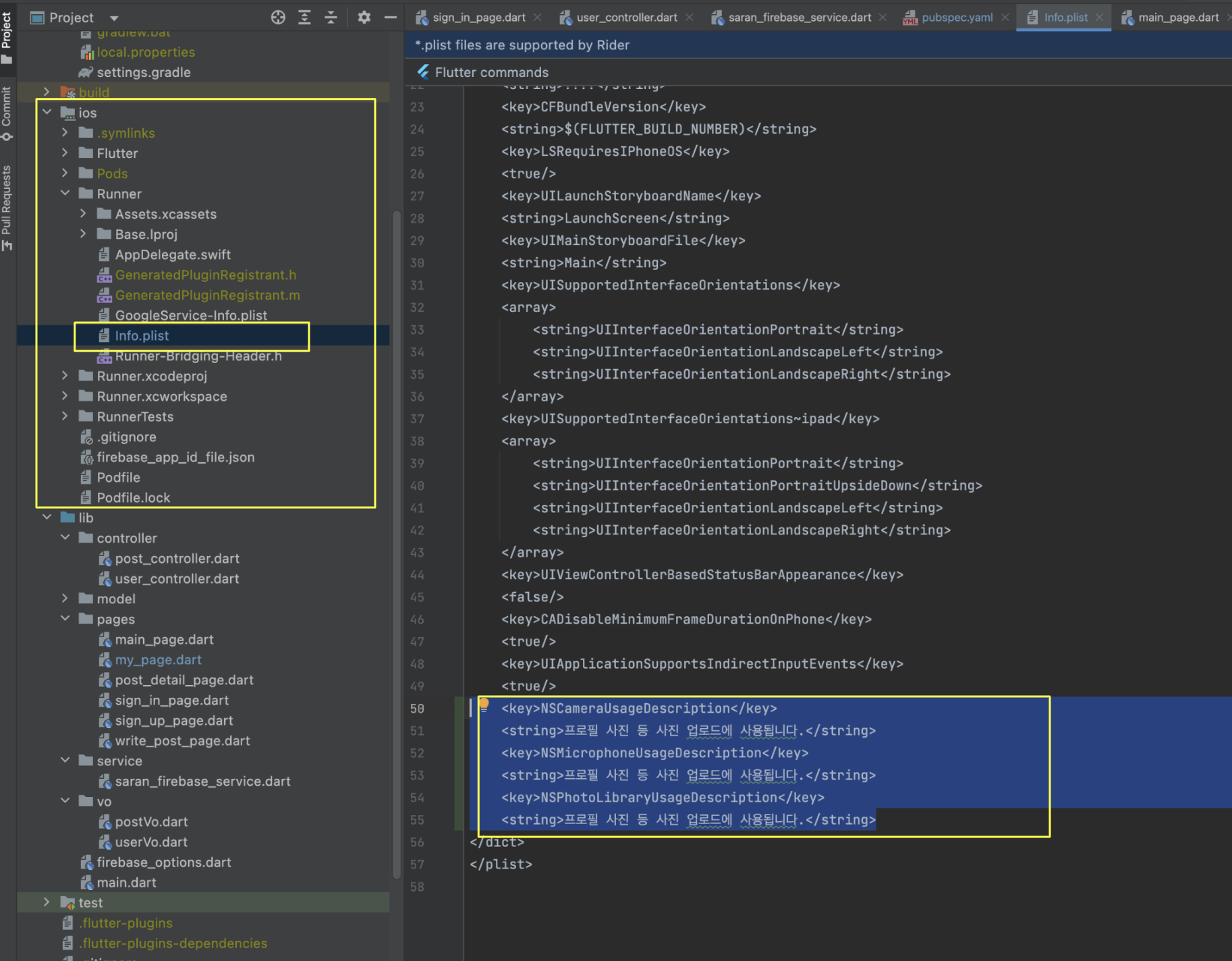Switch to sign_in_page.dart tab
Image resolution: width=1232 pixels, height=961 pixels.
[x=478, y=18]
